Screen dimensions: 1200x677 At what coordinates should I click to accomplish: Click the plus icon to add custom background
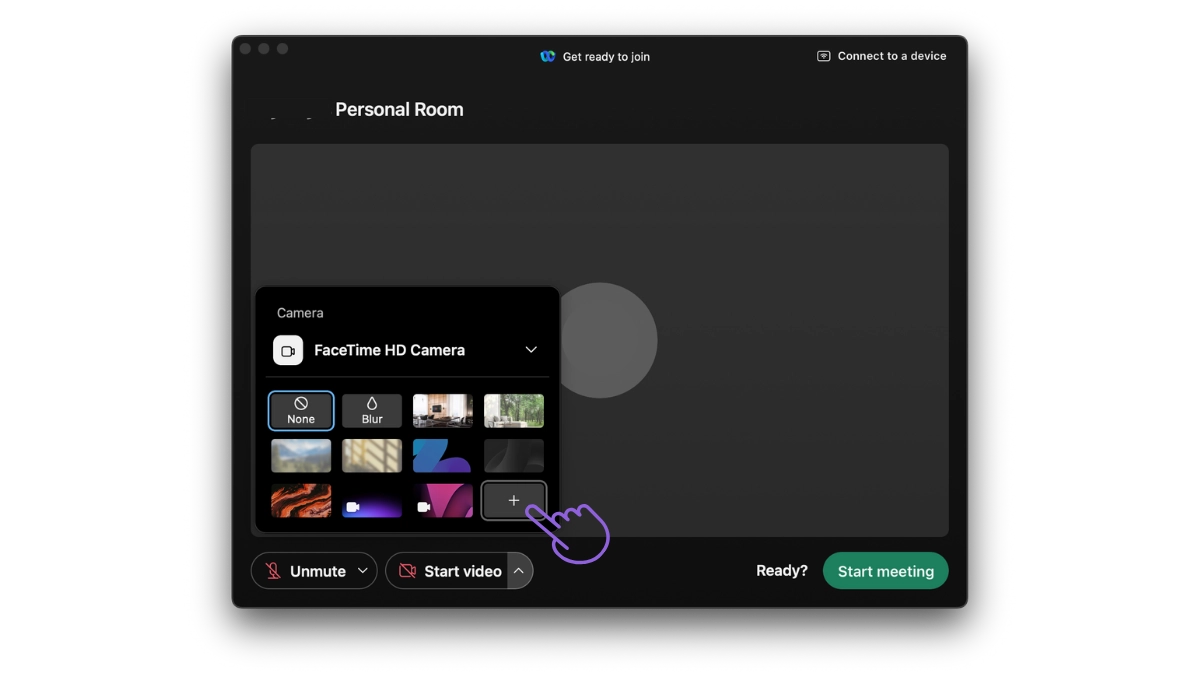[513, 499]
